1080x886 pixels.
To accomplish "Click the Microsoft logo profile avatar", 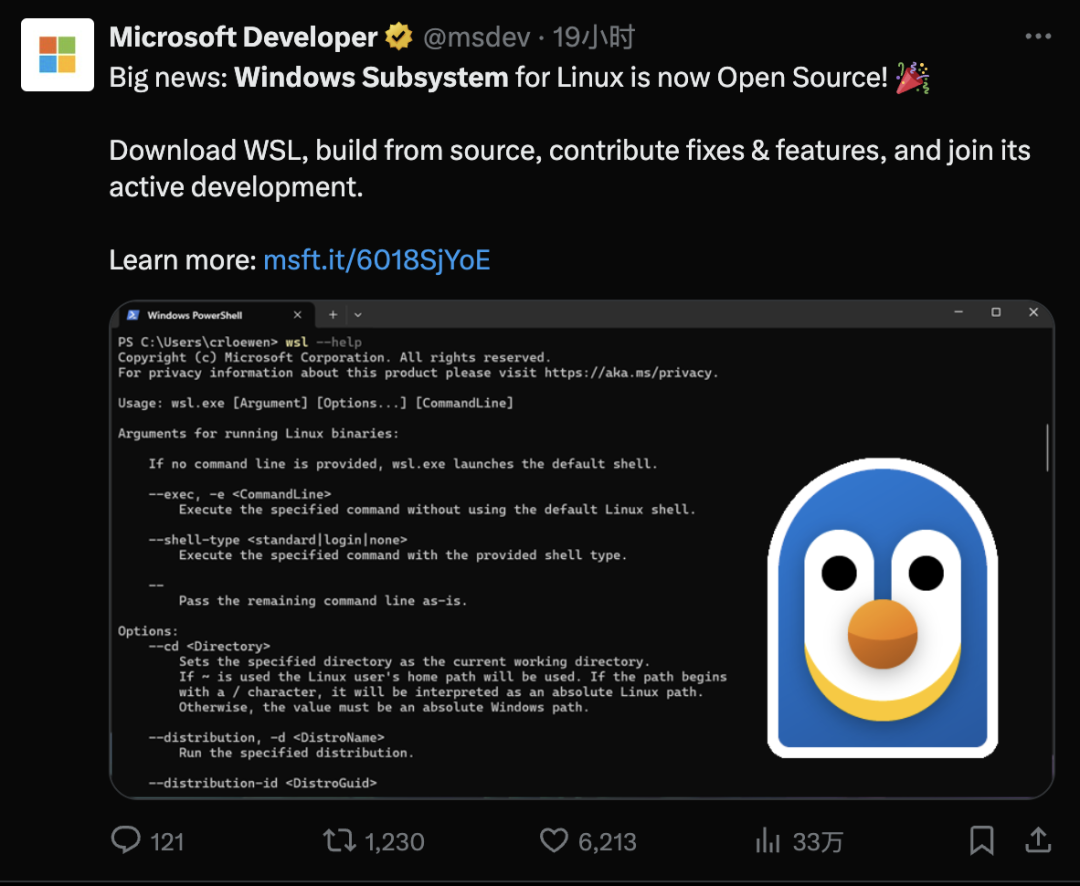I will [57, 55].
